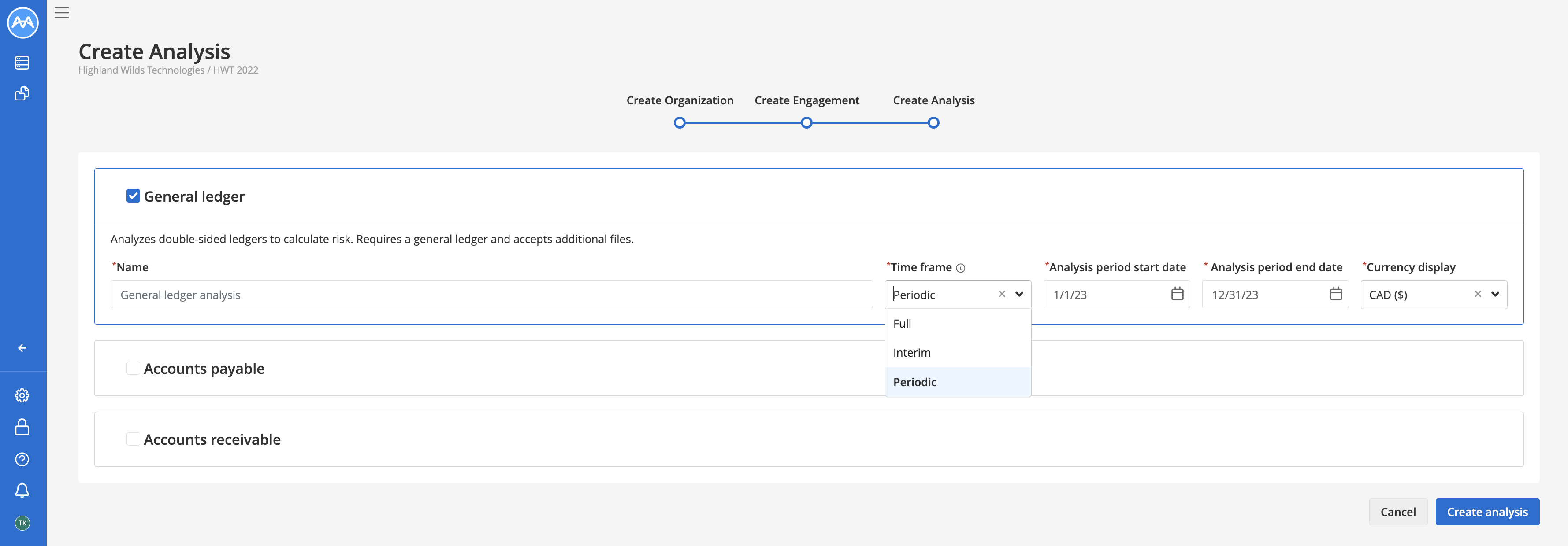Click the lock icon in the sidebar
1568x546 pixels.
(22, 427)
